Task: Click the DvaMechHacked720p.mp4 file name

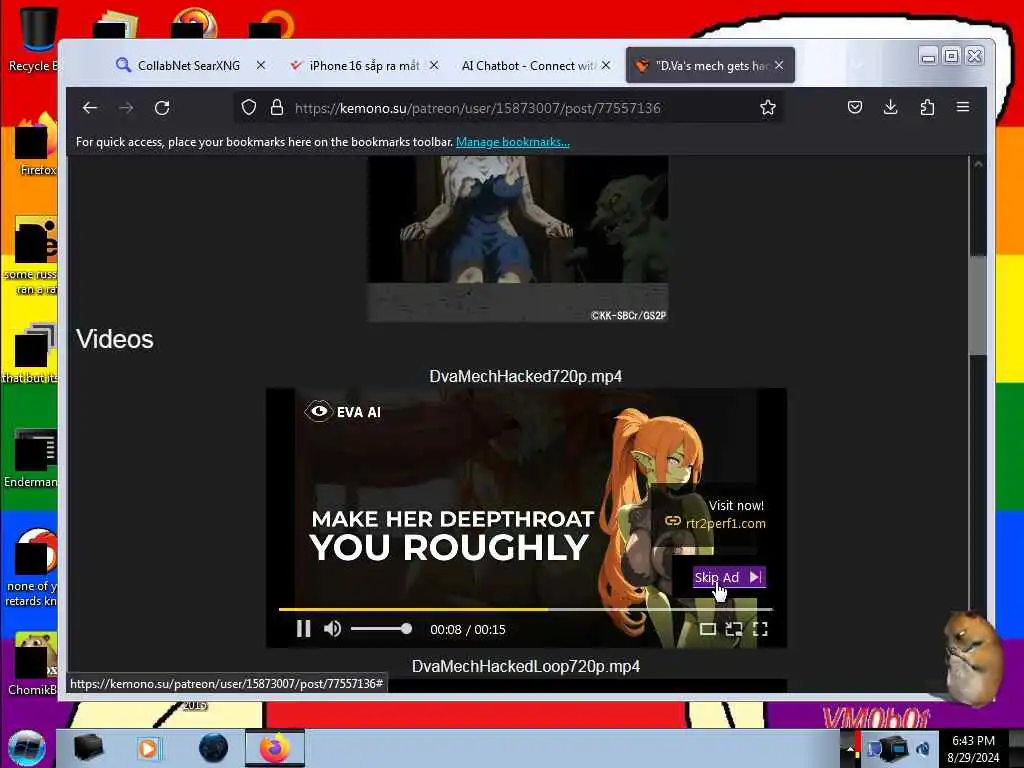Action: tap(526, 376)
